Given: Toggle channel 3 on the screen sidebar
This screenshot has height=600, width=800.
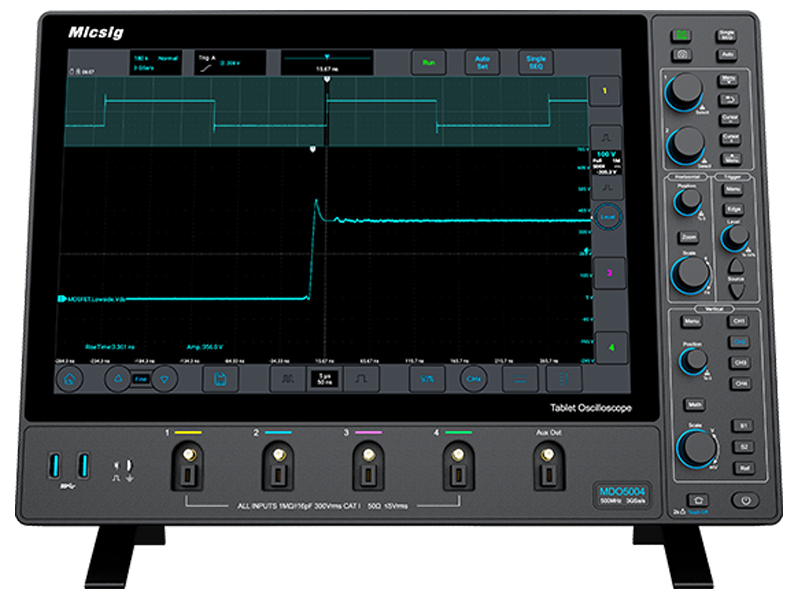Looking at the screenshot, I should [606, 272].
